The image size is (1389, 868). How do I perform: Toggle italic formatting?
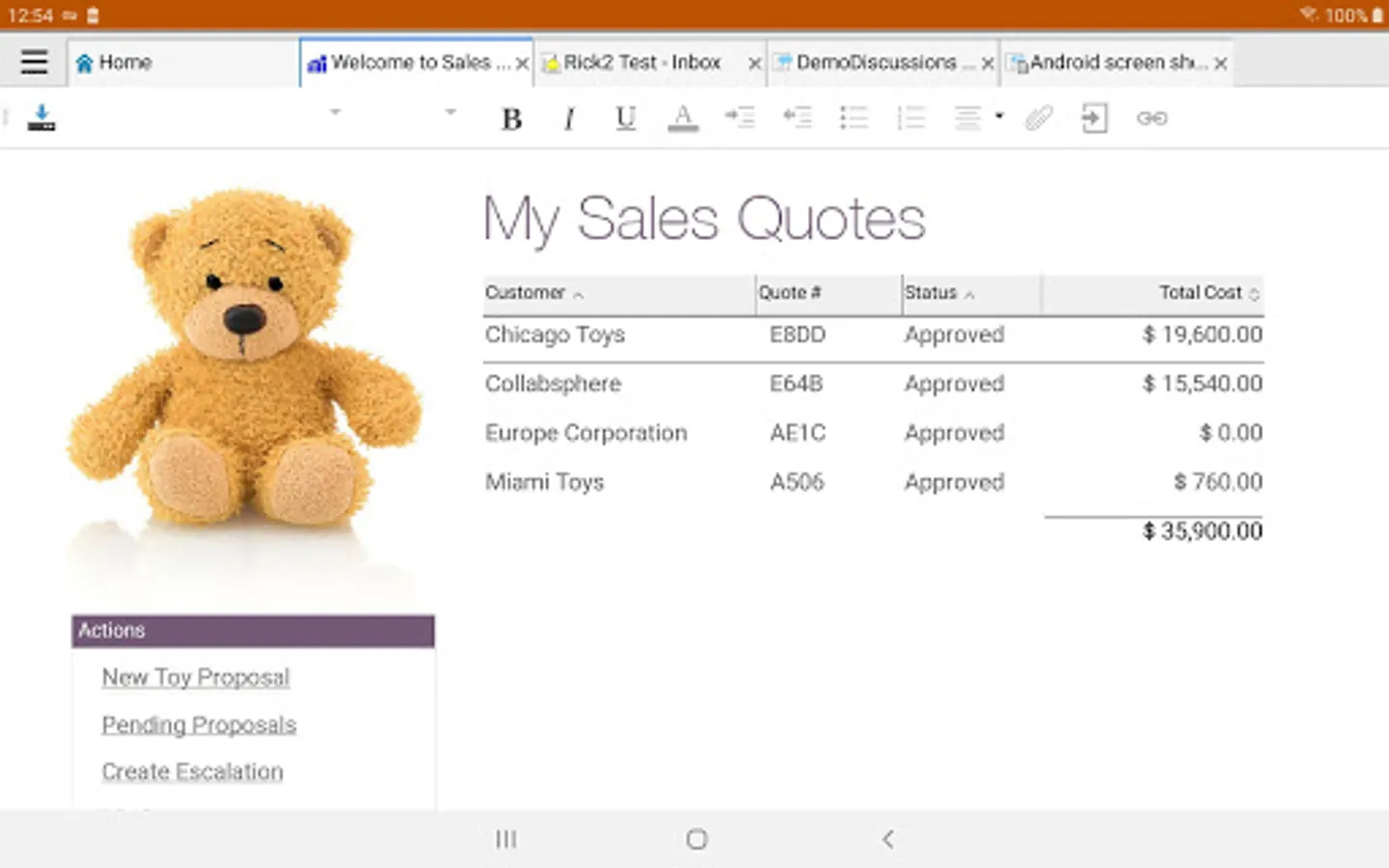pos(569,119)
